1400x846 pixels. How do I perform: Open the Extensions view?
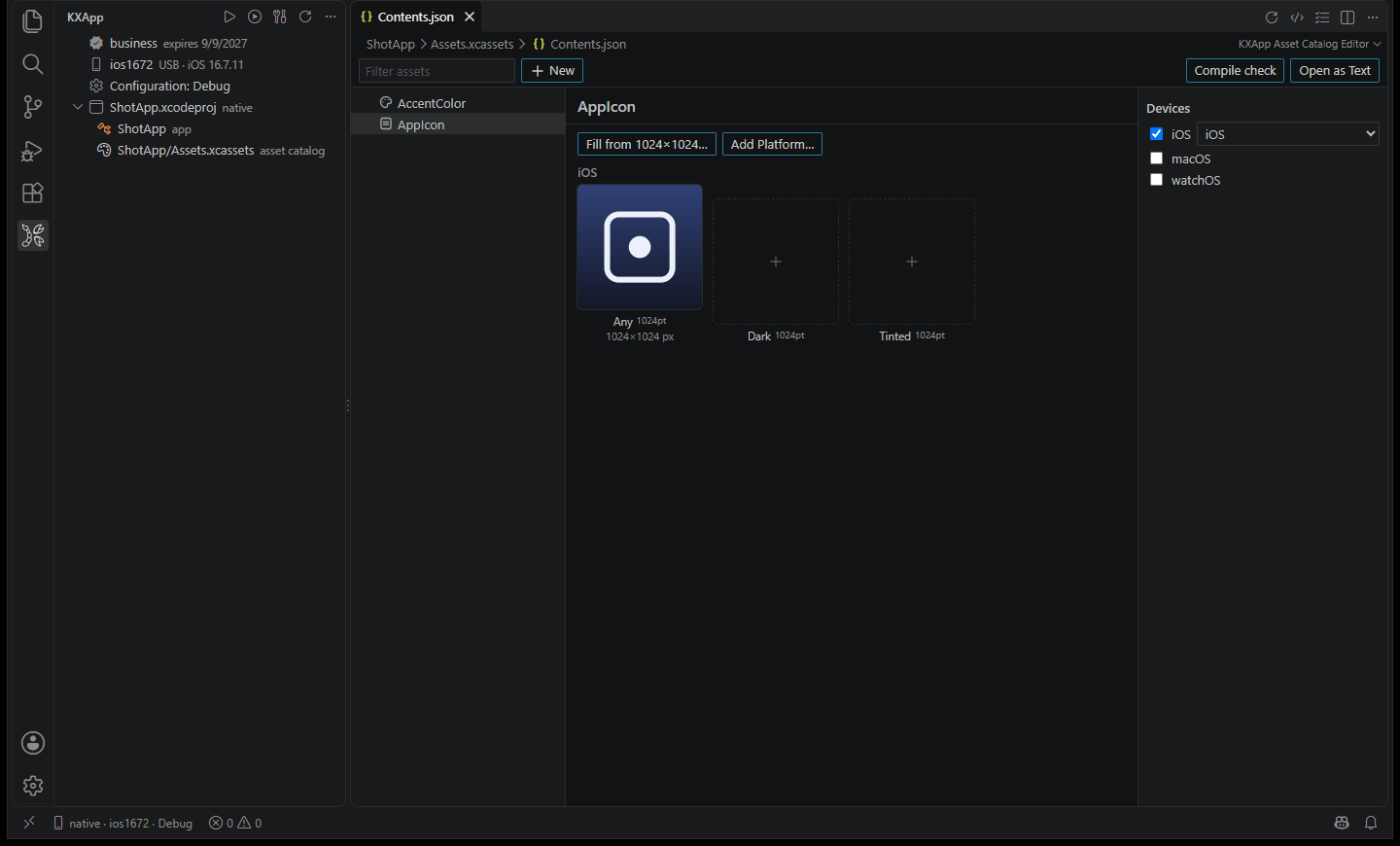32,193
